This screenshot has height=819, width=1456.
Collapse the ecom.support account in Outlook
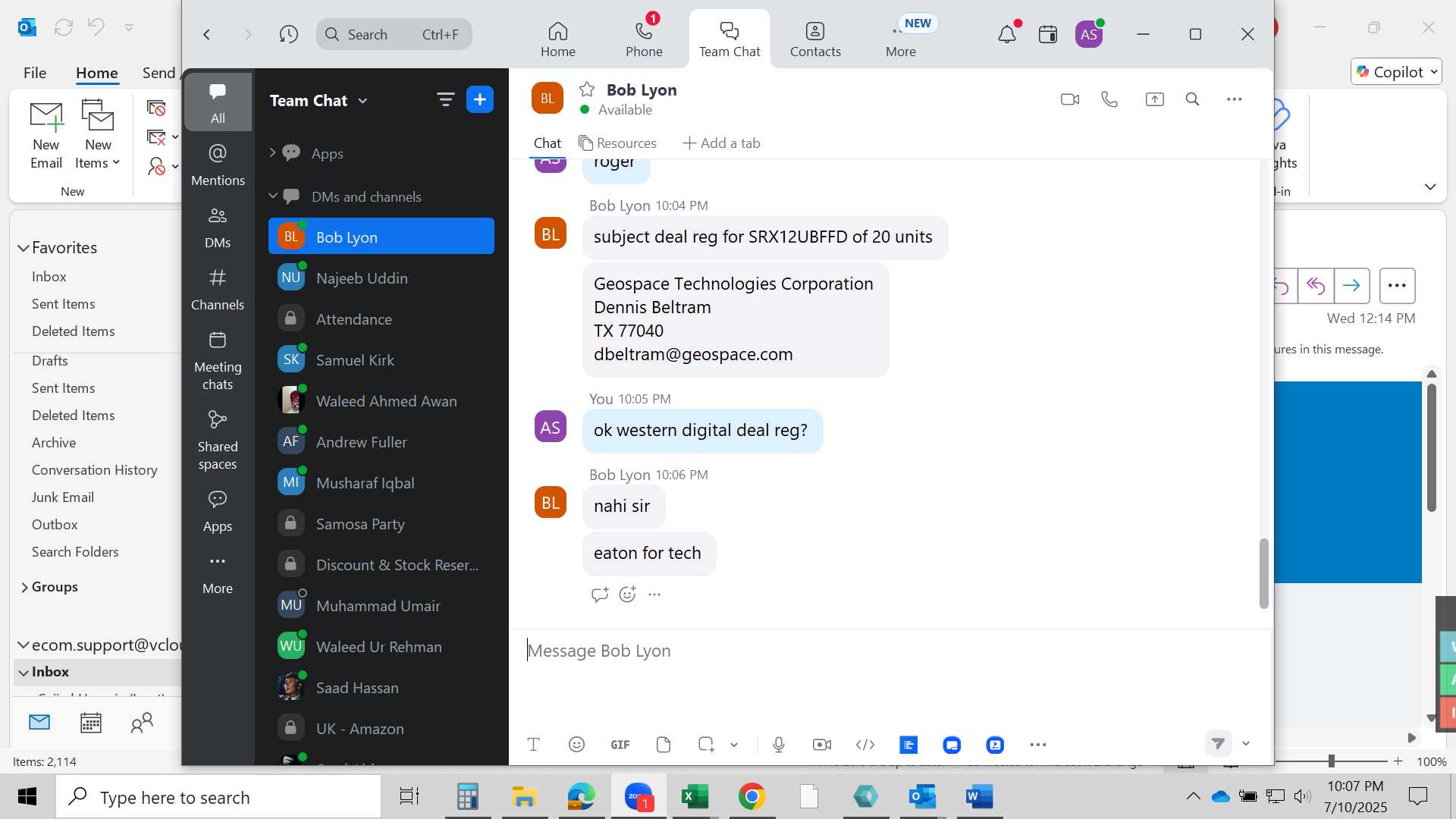(x=24, y=645)
